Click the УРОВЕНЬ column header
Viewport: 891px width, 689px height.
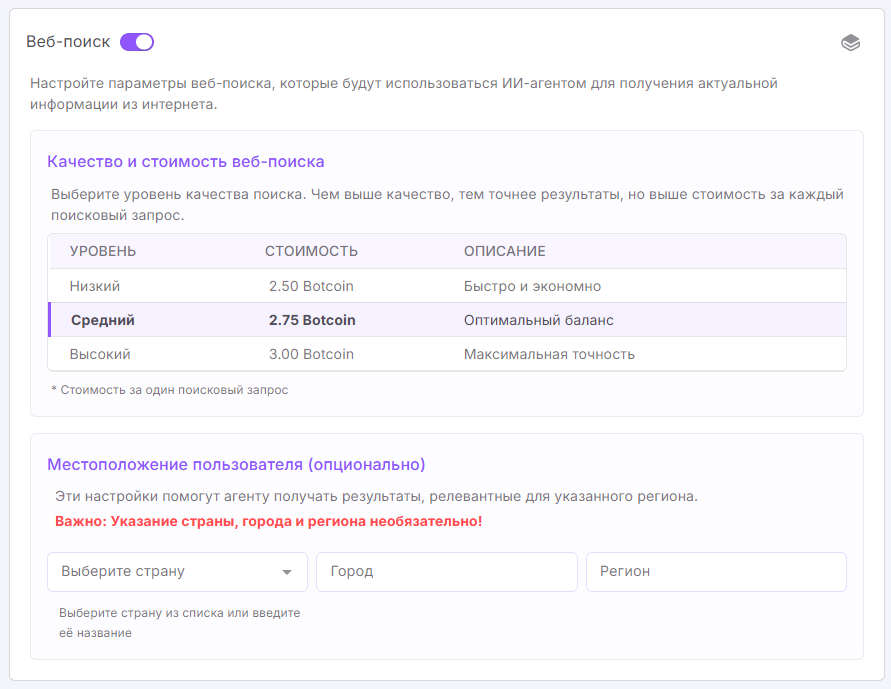tap(103, 251)
